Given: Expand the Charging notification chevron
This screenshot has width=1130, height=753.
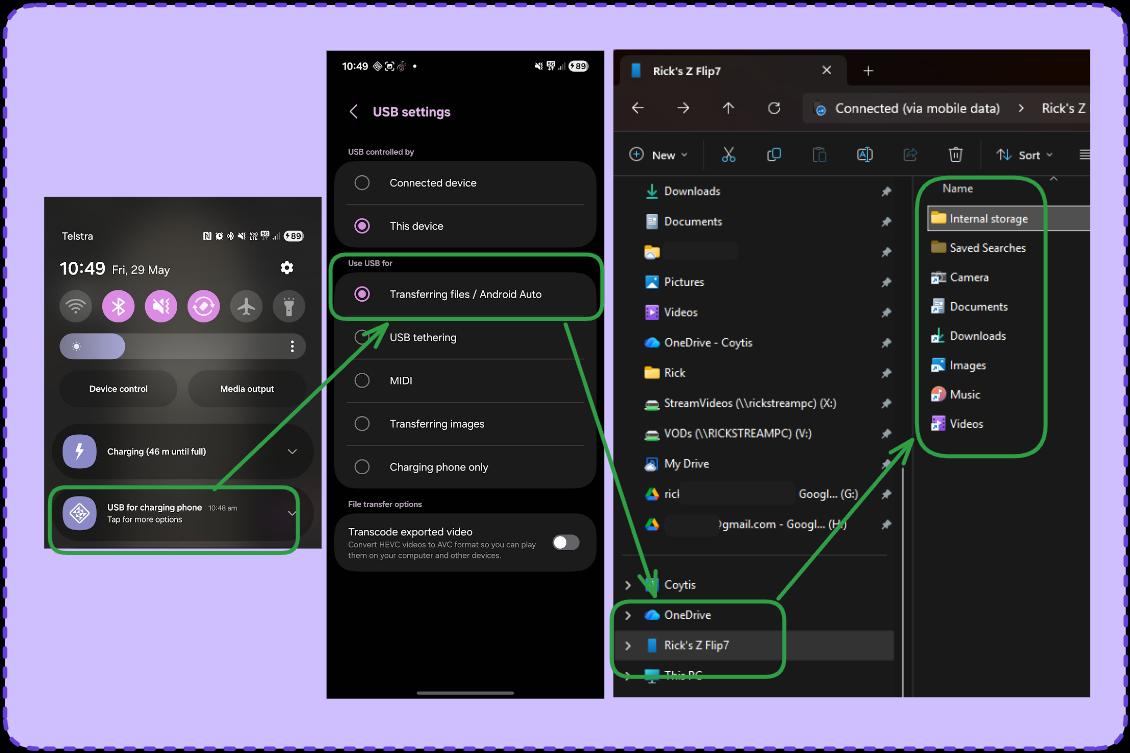Looking at the screenshot, I should 292,452.
